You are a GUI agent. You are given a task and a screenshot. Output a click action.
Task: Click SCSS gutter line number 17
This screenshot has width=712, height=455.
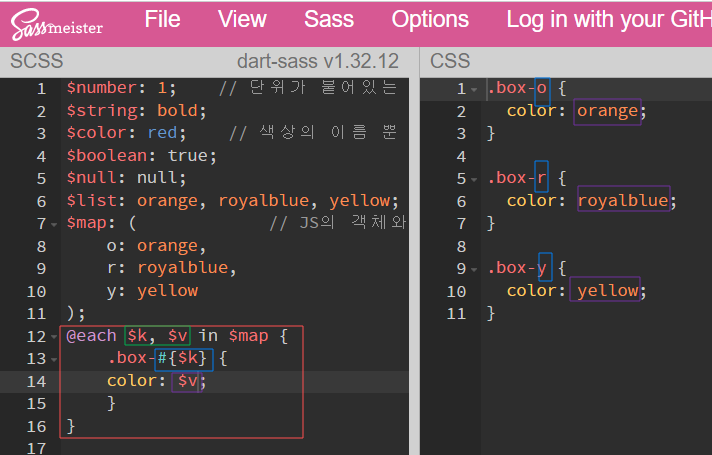36,449
